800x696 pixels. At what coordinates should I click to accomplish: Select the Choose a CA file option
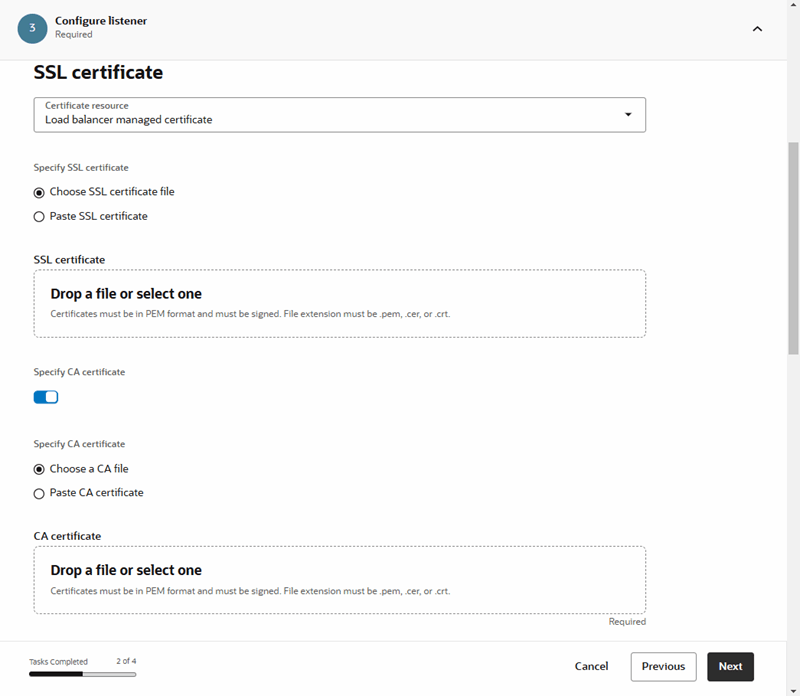click(x=39, y=468)
